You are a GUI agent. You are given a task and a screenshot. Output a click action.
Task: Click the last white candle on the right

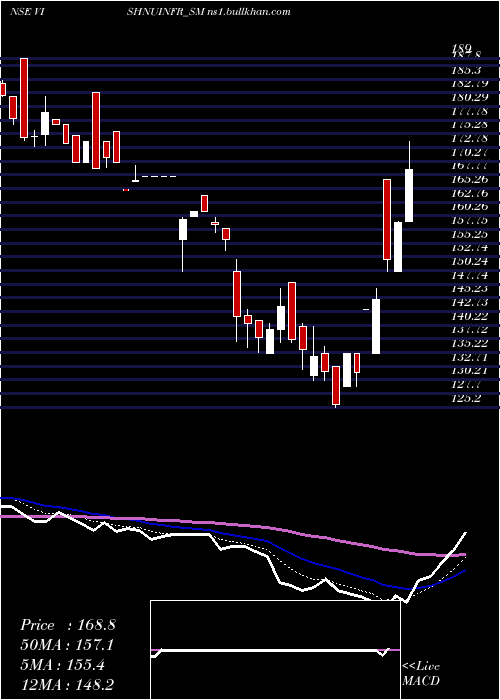(x=409, y=195)
